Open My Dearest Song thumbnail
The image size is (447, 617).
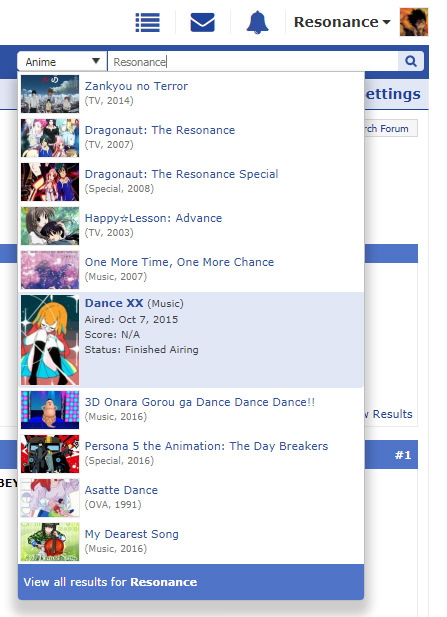50,542
